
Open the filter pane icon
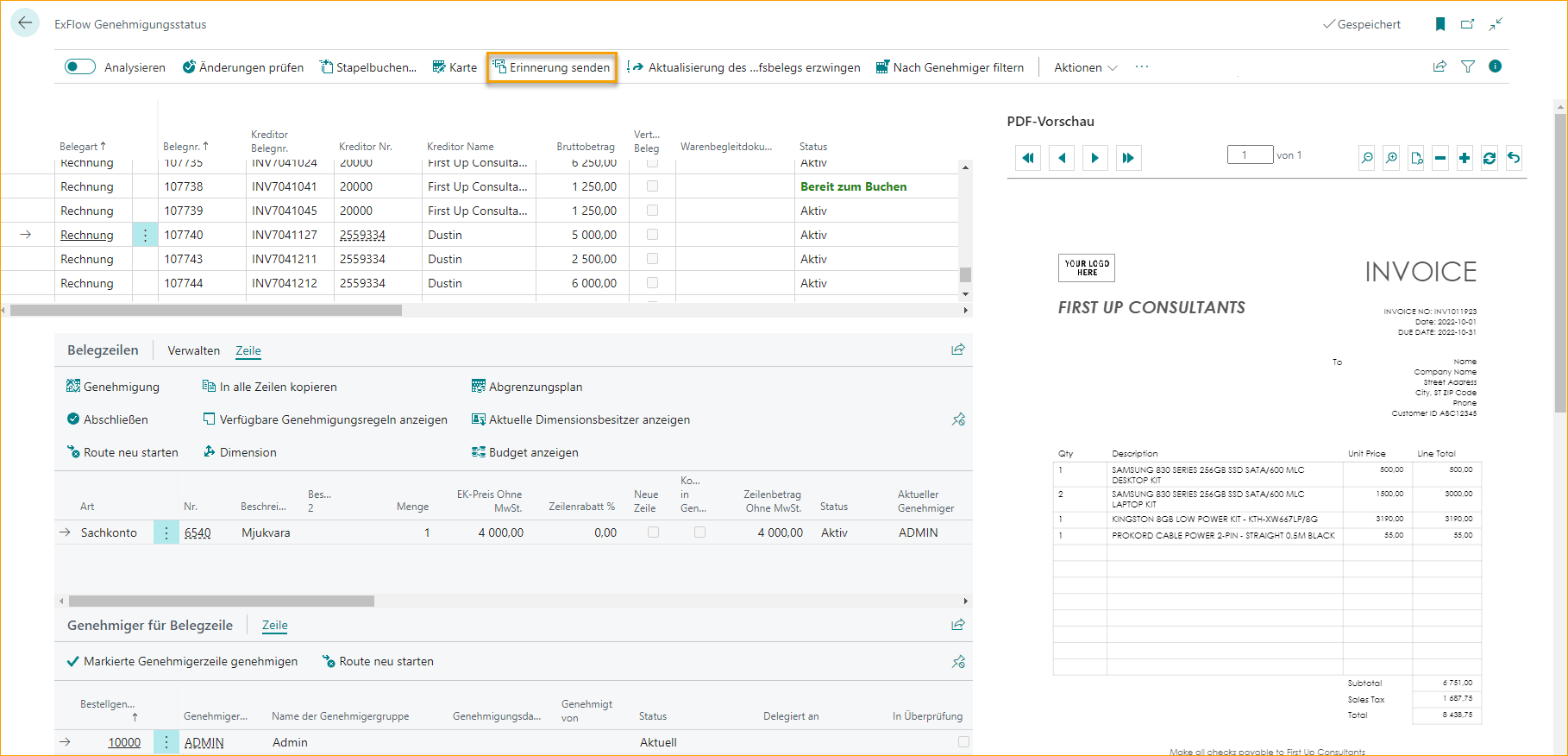[1468, 66]
